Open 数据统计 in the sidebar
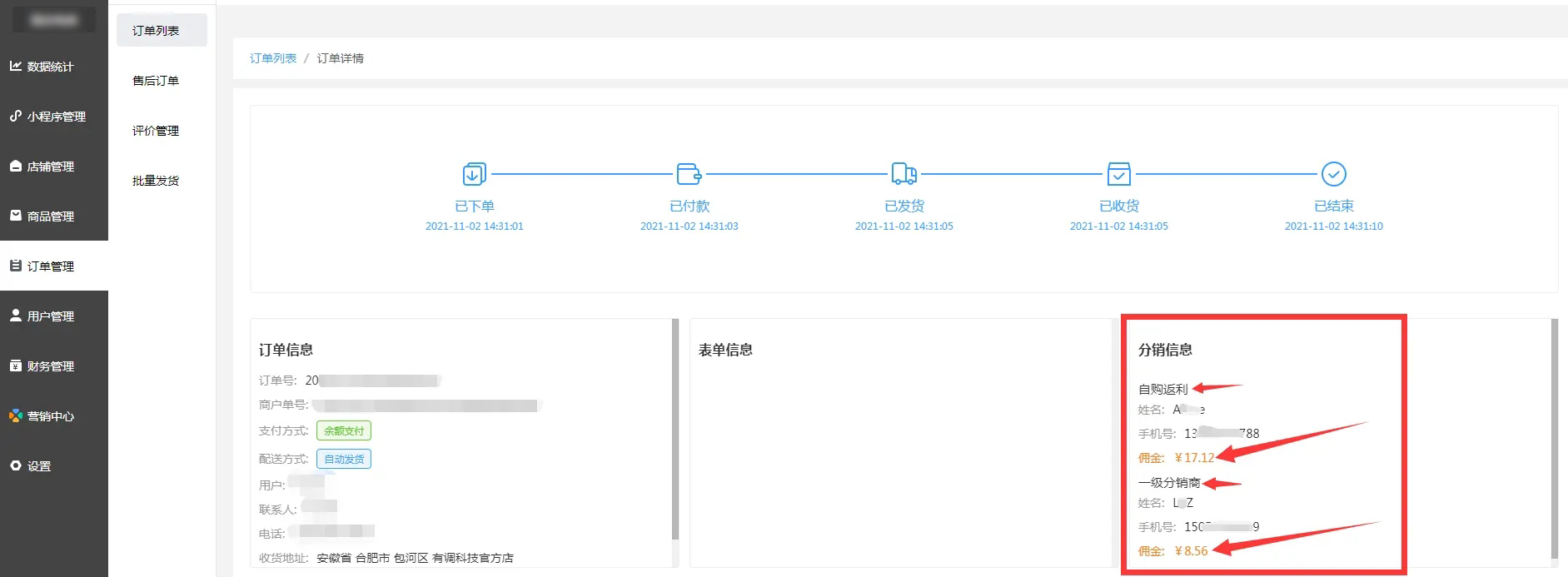 pyautogui.click(x=54, y=66)
